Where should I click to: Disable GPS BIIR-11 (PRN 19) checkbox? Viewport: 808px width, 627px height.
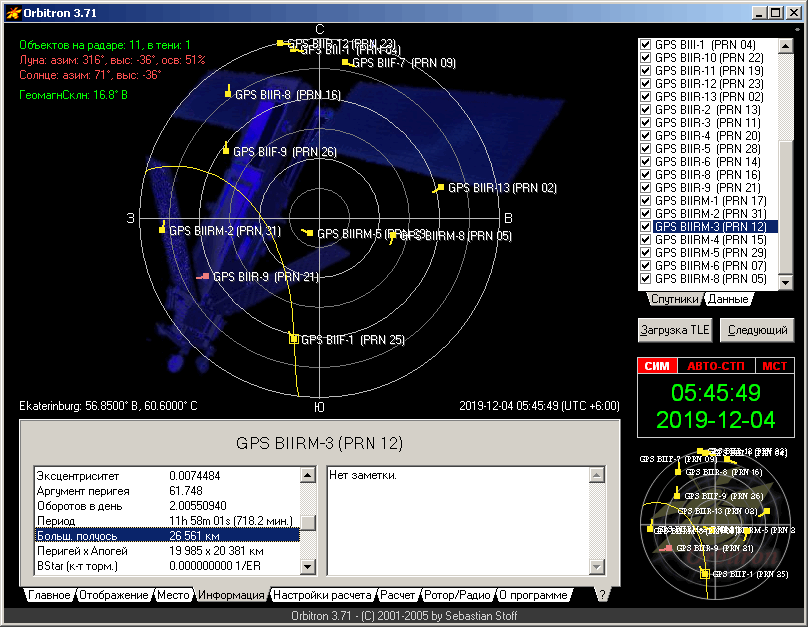tap(645, 71)
